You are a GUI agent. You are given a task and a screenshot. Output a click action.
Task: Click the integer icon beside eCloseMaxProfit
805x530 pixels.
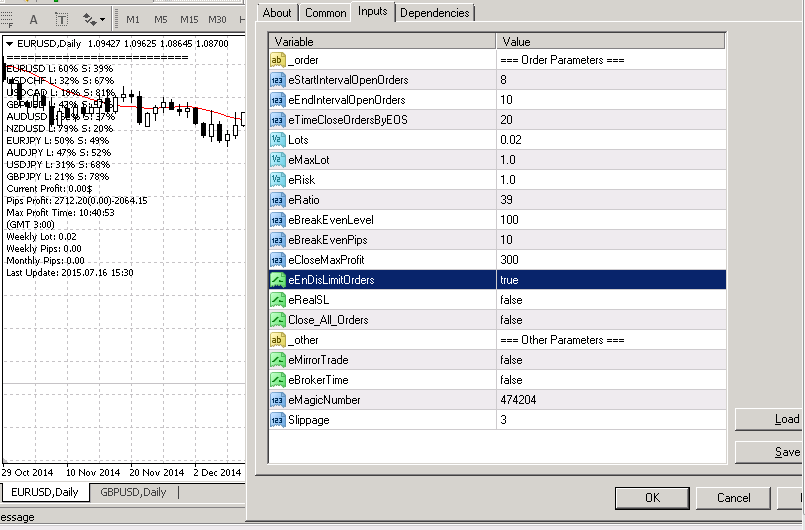[x=277, y=260]
